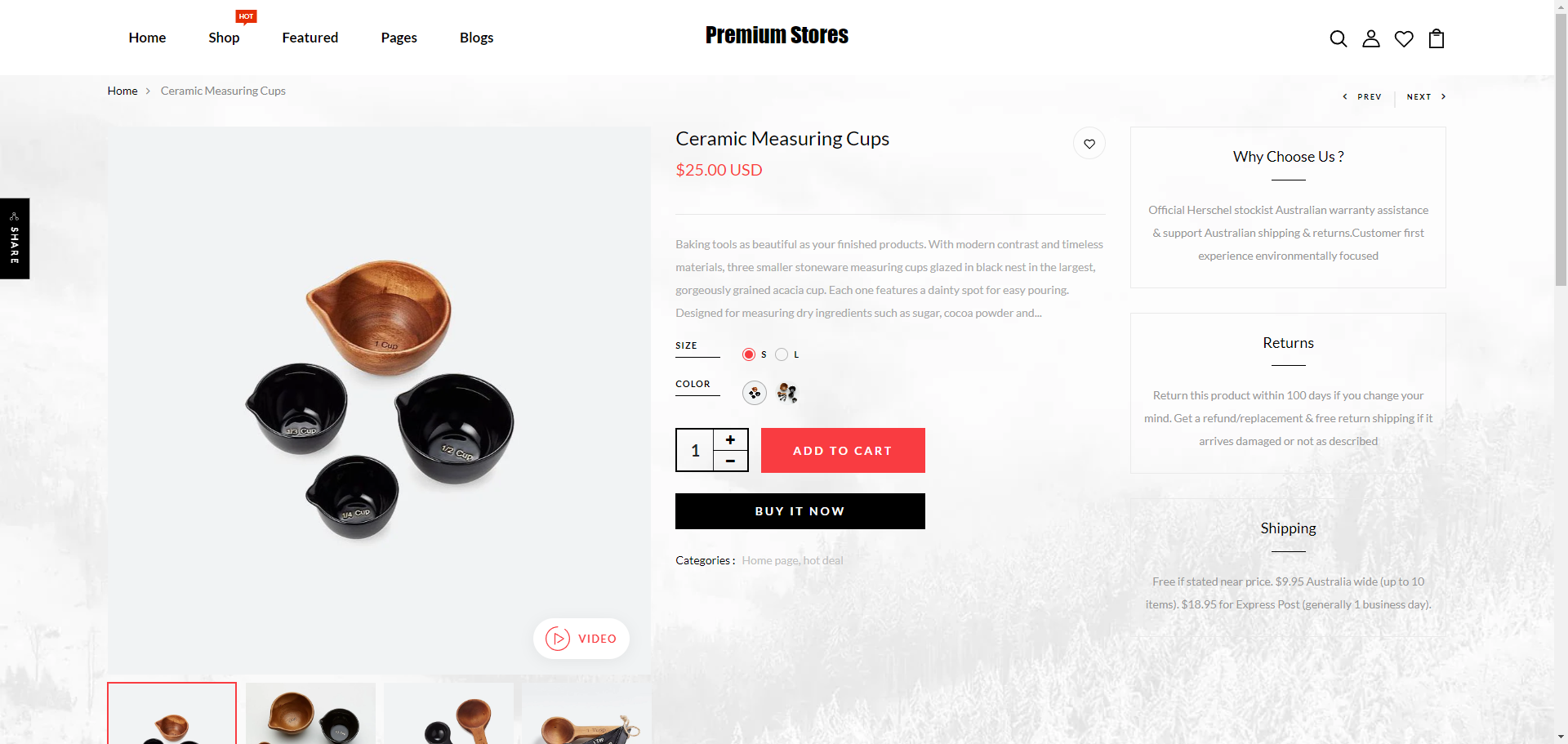Click the Add to Cart button
1568x744 pixels.
click(843, 451)
